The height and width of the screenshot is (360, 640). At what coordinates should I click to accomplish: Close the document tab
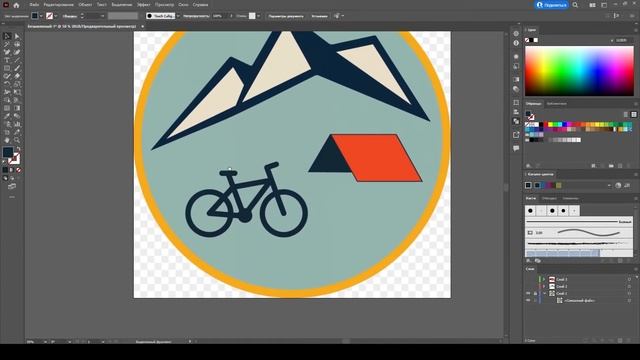point(142,26)
